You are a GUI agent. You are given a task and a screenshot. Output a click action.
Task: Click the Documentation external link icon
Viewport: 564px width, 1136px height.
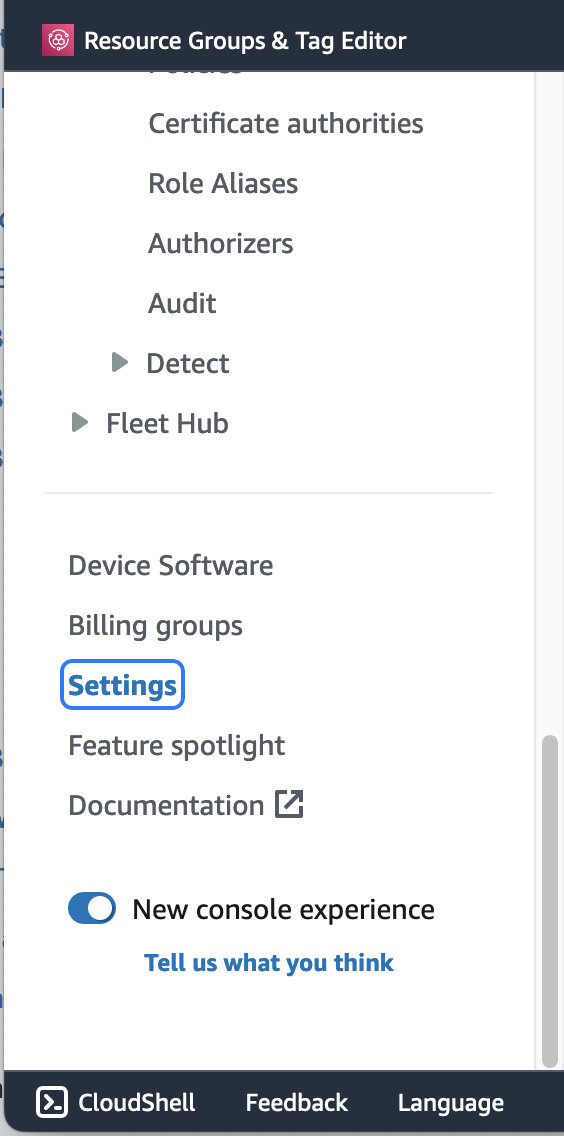289,805
